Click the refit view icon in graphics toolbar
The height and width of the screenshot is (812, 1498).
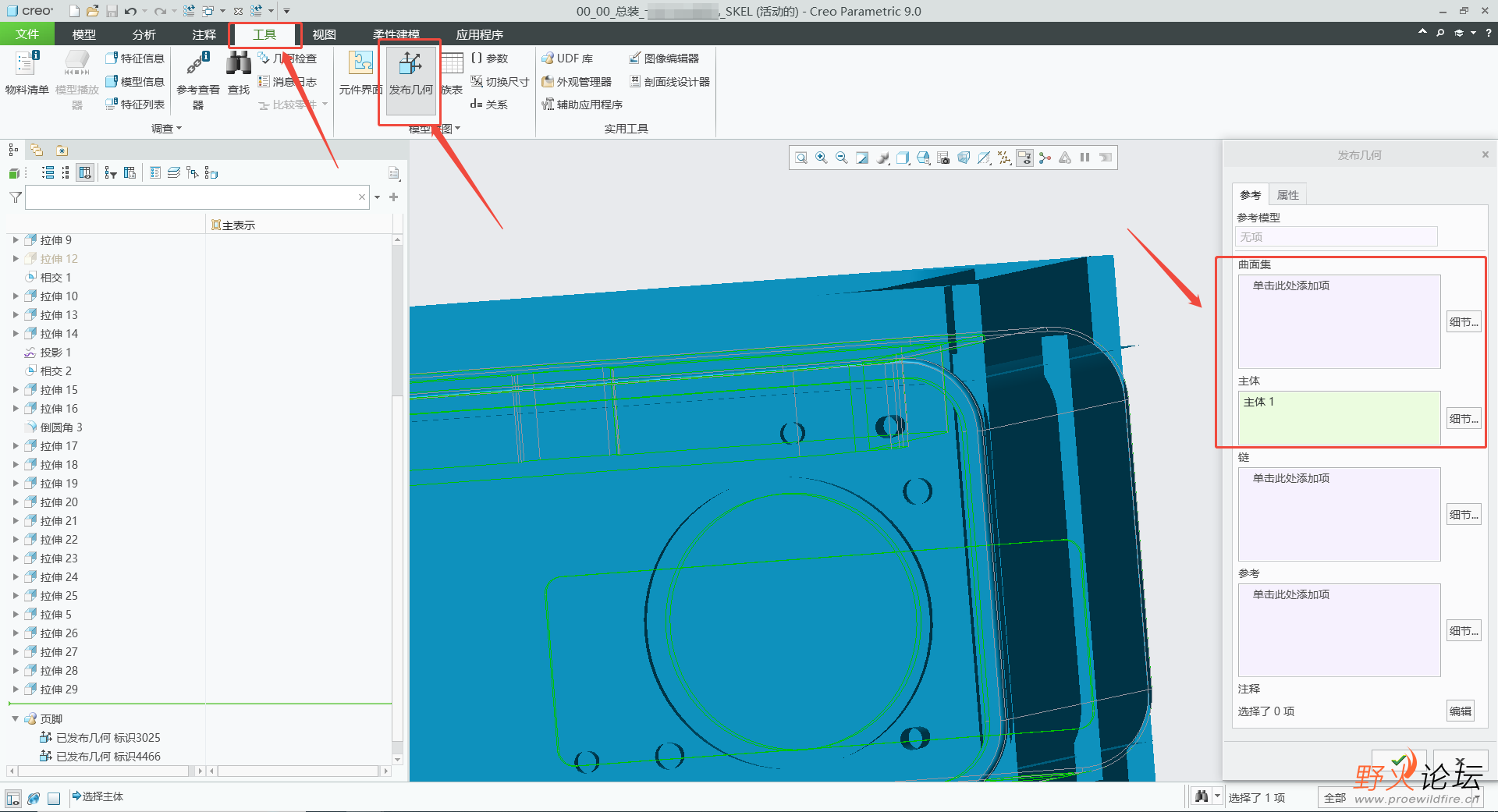pyautogui.click(x=801, y=158)
